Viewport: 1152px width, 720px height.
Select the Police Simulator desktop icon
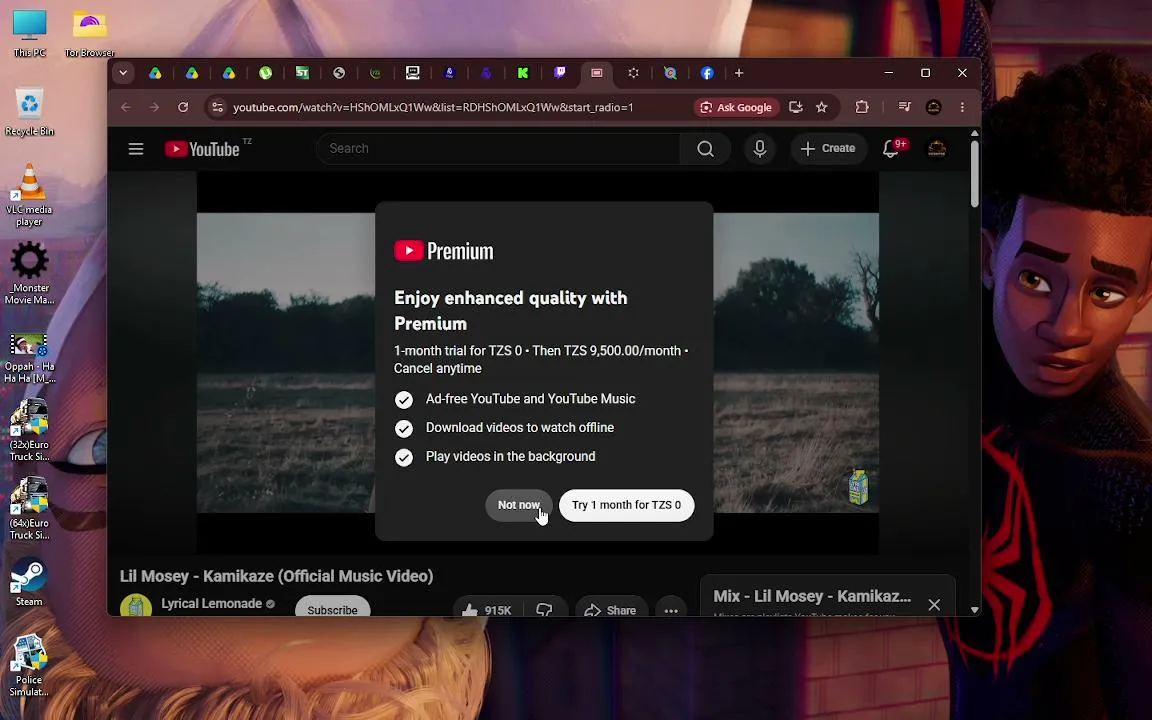(29, 666)
